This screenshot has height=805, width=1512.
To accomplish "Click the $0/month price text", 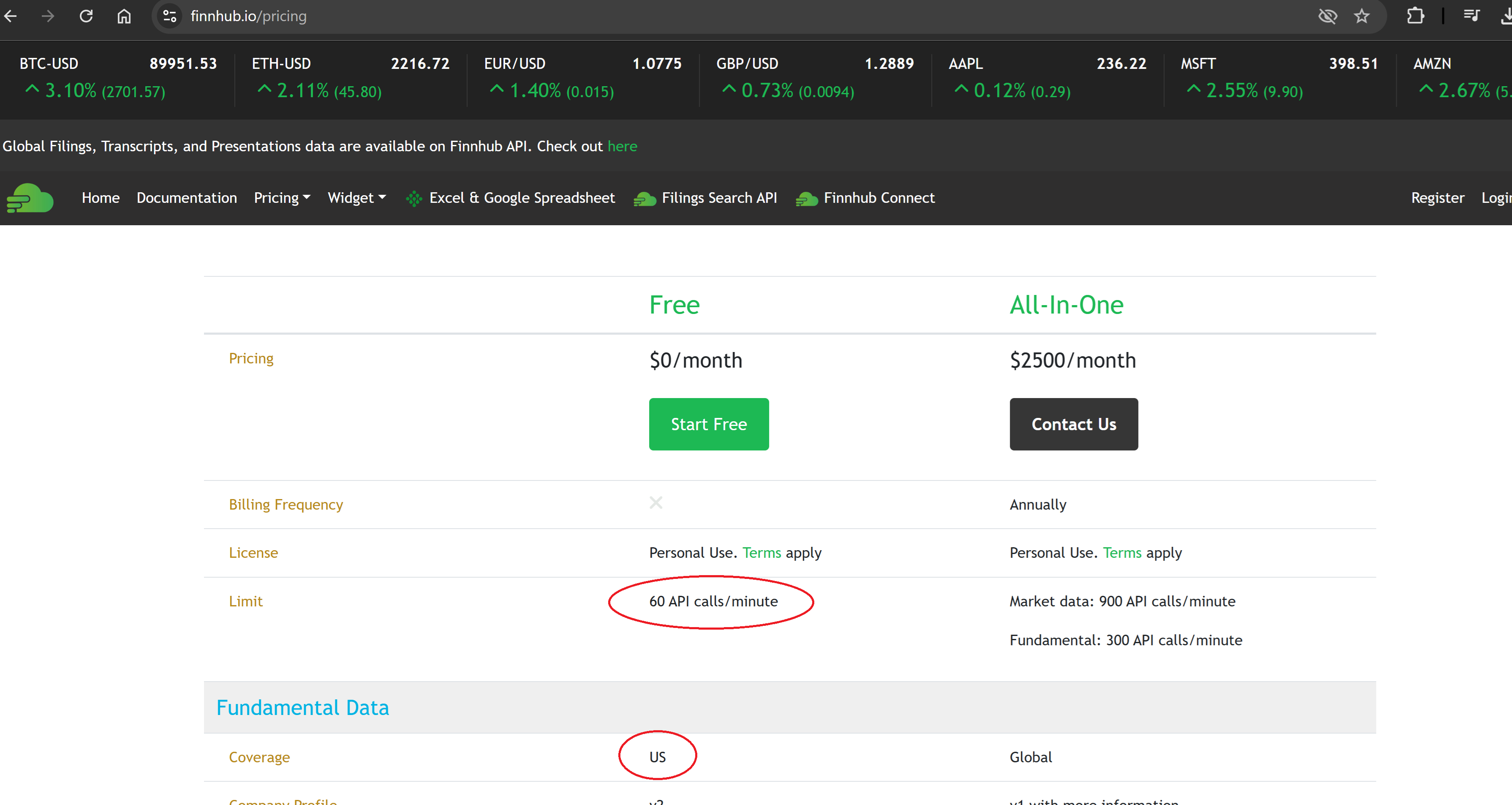I will tap(696, 360).
